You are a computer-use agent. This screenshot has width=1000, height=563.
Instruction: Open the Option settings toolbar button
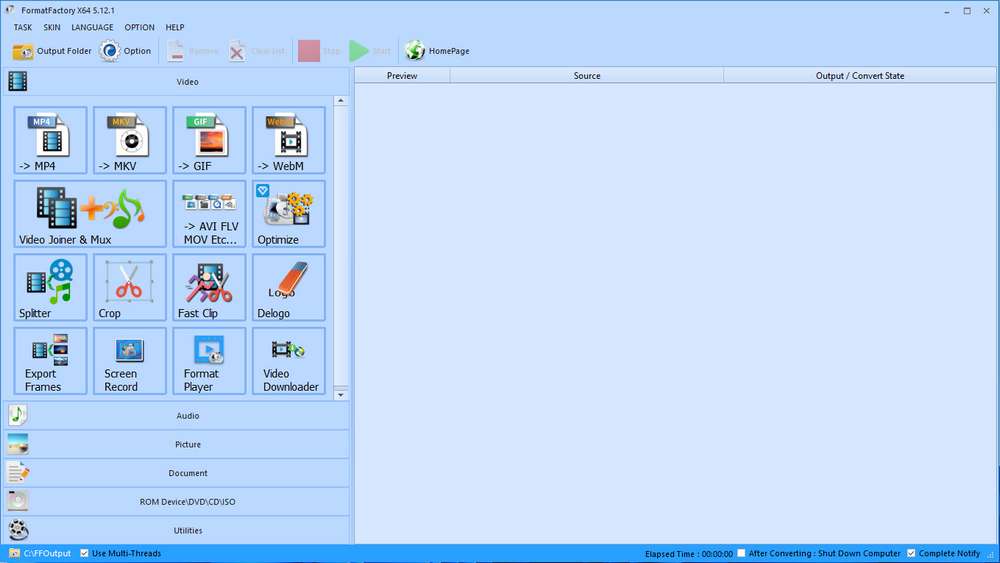pos(126,51)
